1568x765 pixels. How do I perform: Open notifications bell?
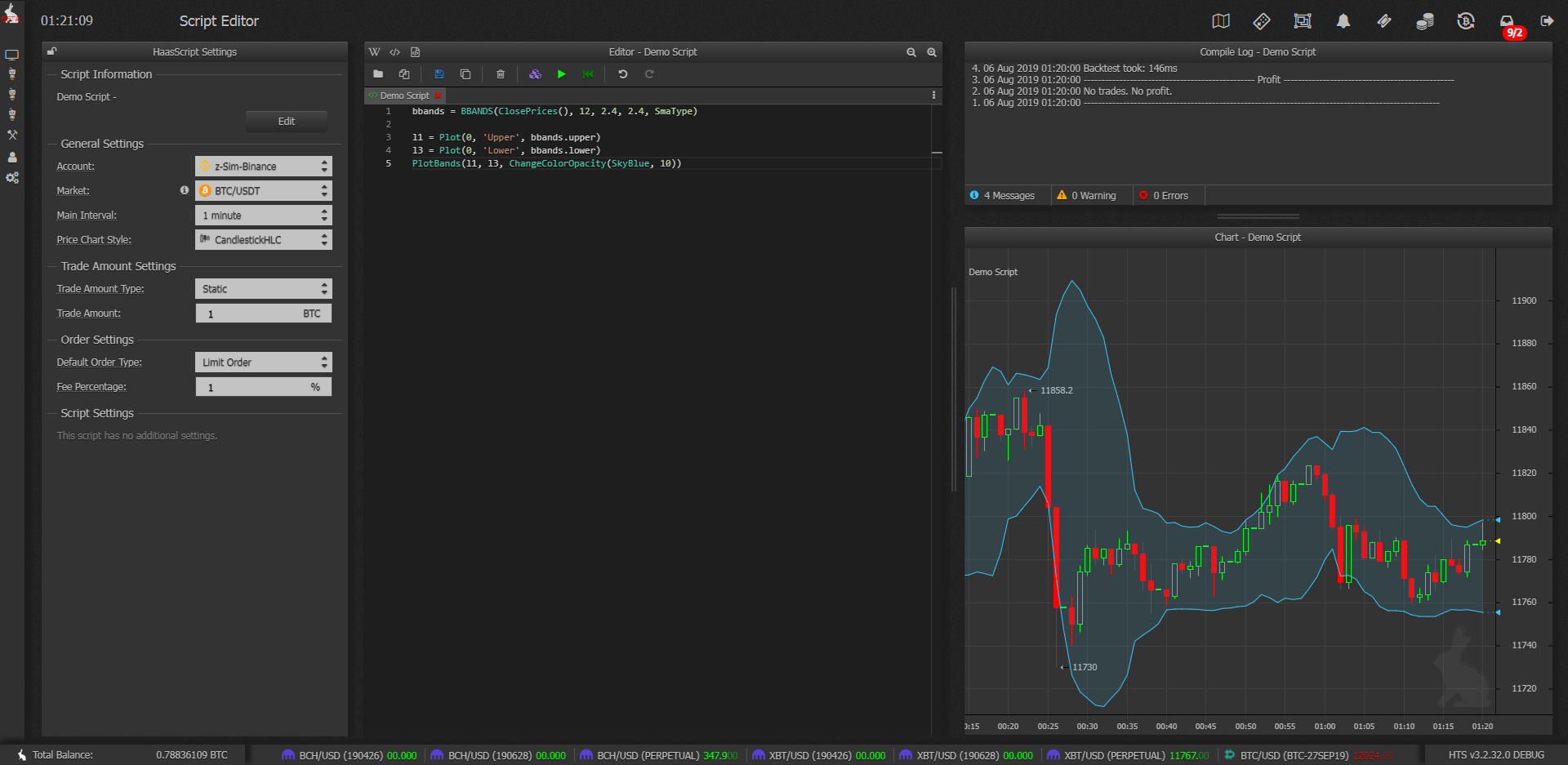pyautogui.click(x=1343, y=21)
